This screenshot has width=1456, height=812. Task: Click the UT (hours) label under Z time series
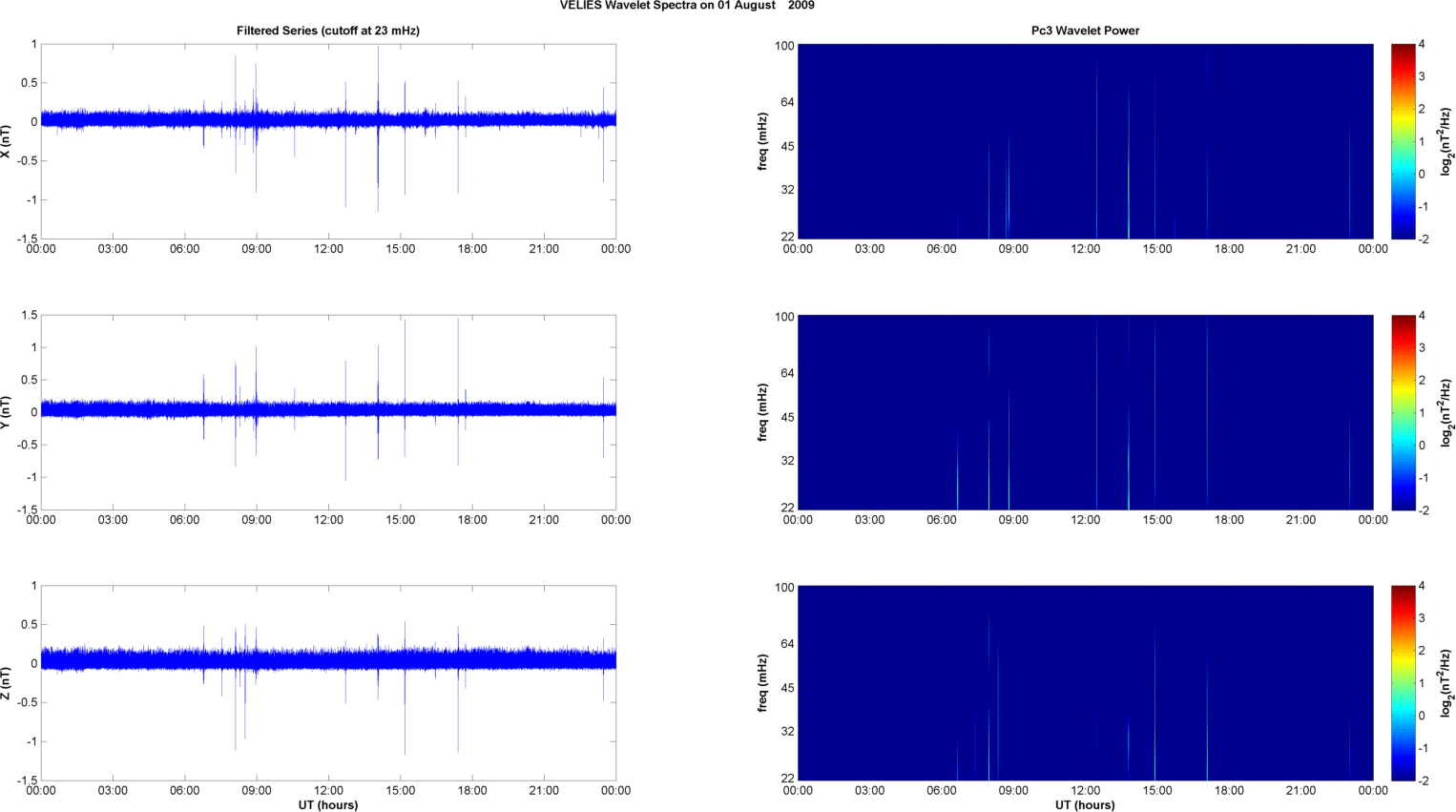pyautogui.click(x=328, y=805)
